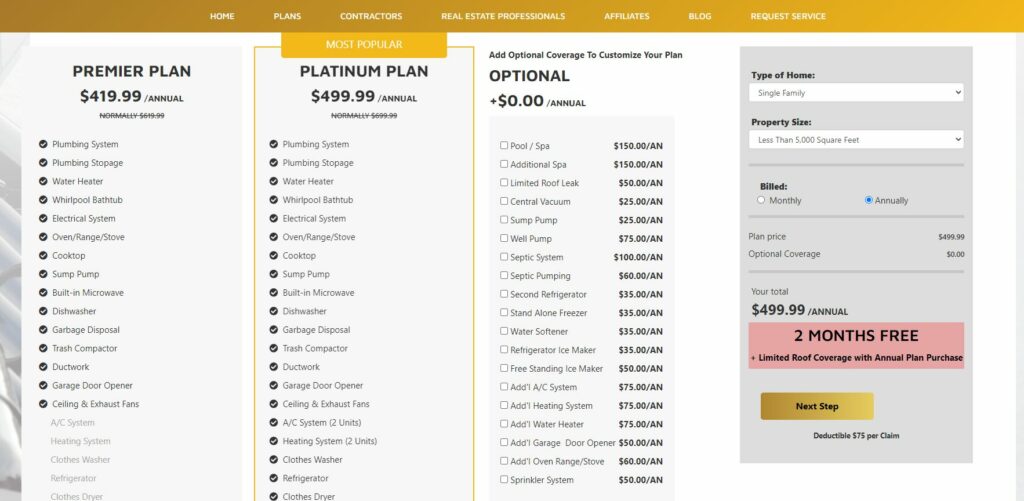Click the checkmark icon next to Platinum Refrigerator
The image size is (1024, 501).
pos(274,478)
